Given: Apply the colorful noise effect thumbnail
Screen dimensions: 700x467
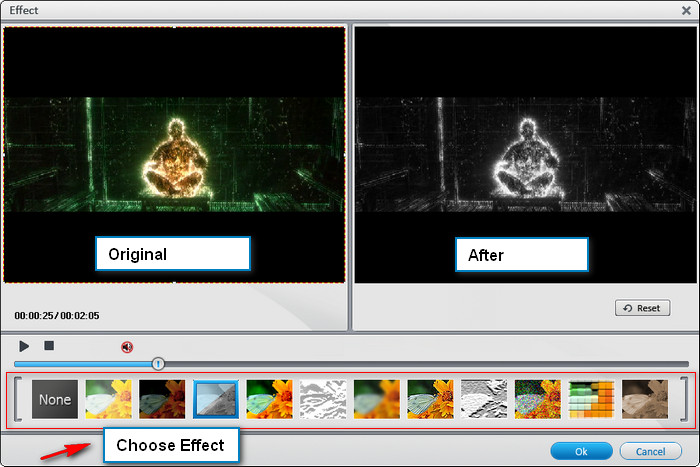Looking at the screenshot, I should (538, 399).
